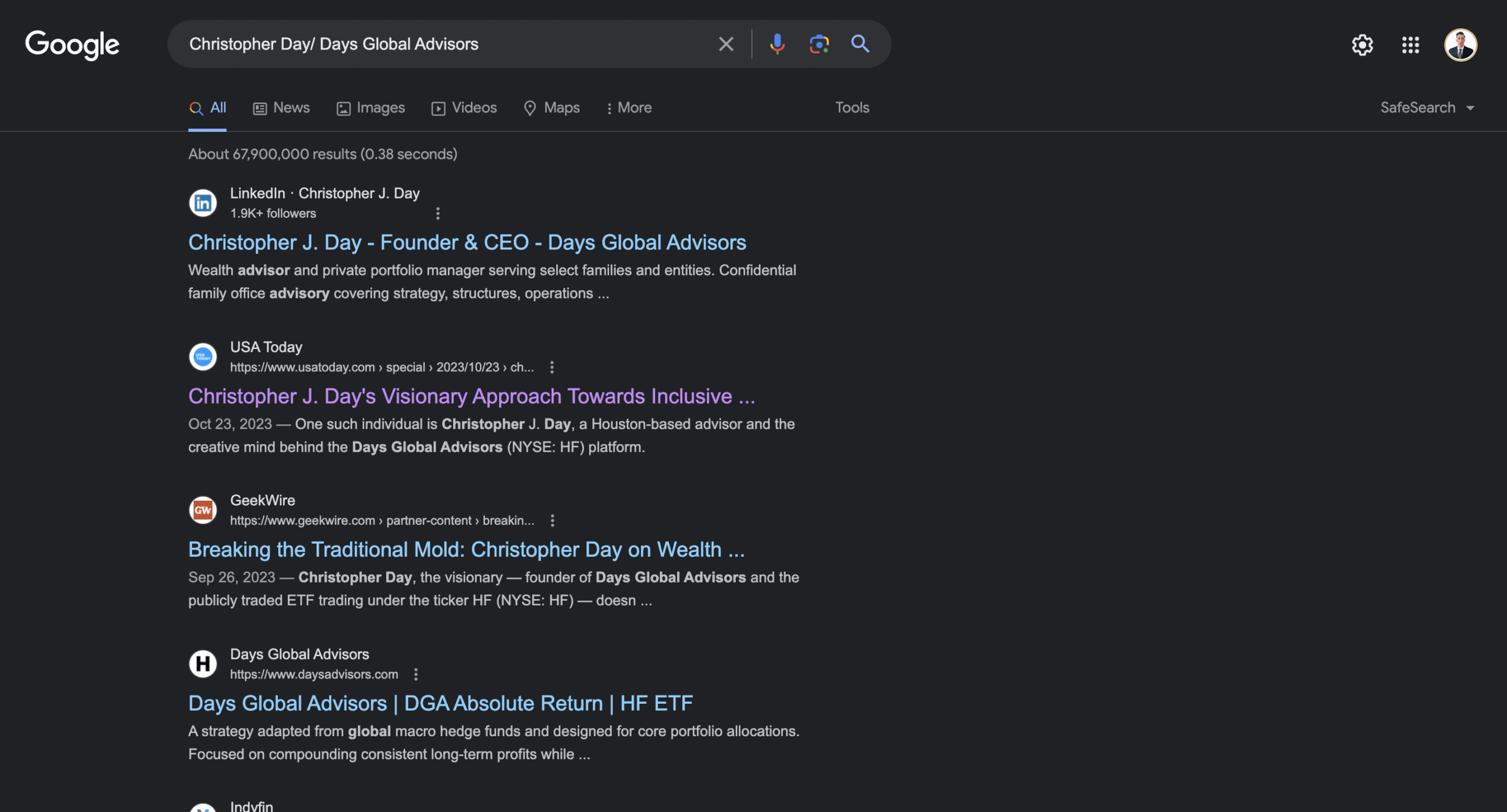Open the SafeSearch dropdown
Image resolution: width=1507 pixels, height=812 pixels.
click(x=1428, y=108)
